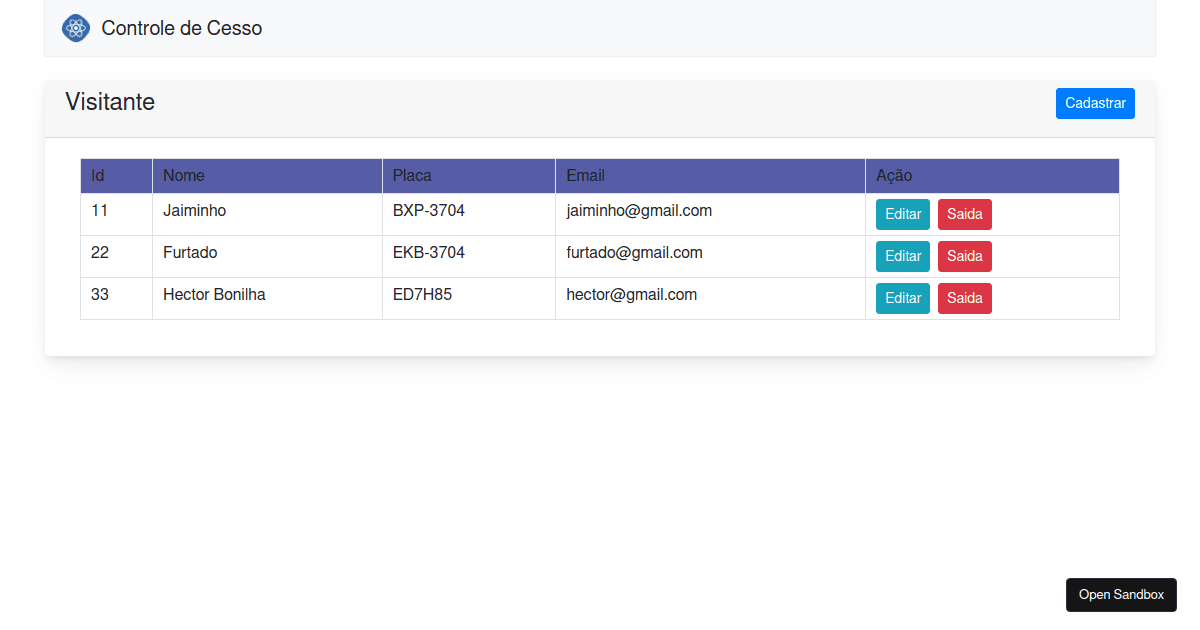The height and width of the screenshot is (630, 1200).
Task: Click the Visitante panel title
Action: (110, 102)
